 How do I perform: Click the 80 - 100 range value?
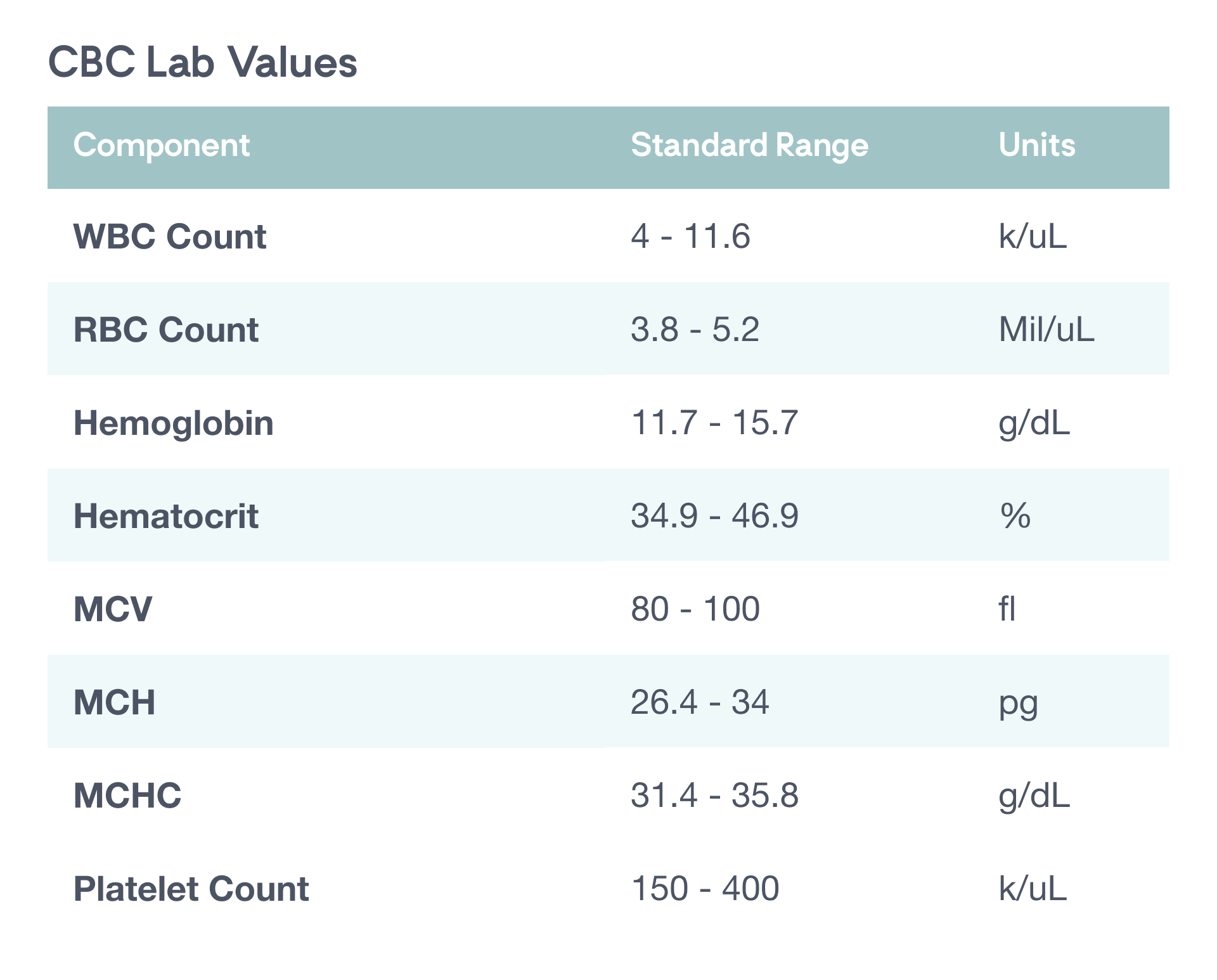tap(695, 609)
